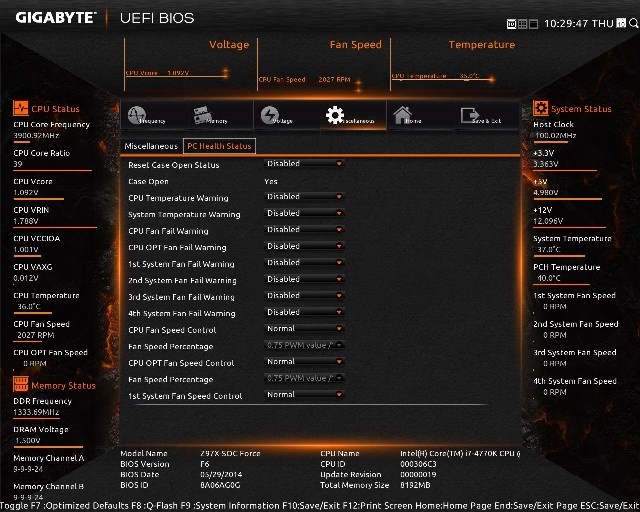Click the PCH Temperature reading 40.0°C
This screenshot has height=512, width=640.
[549, 278]
